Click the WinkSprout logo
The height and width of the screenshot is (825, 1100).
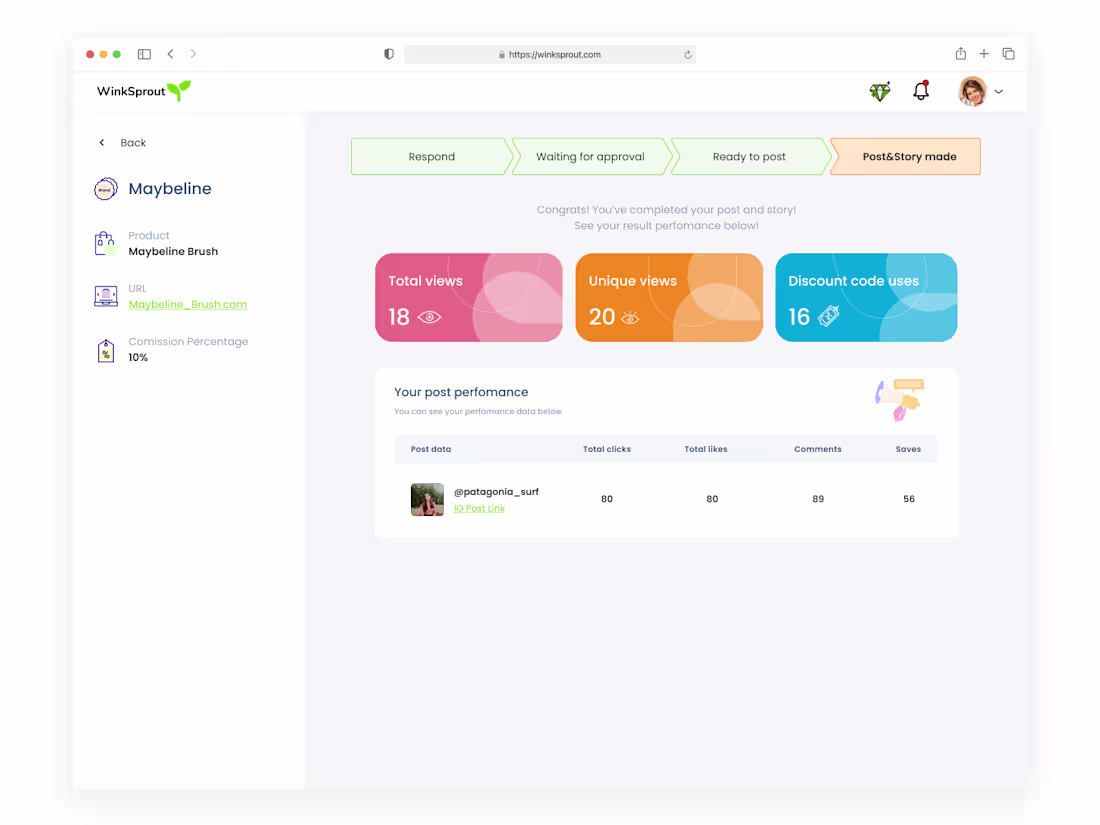pos(144,90)
